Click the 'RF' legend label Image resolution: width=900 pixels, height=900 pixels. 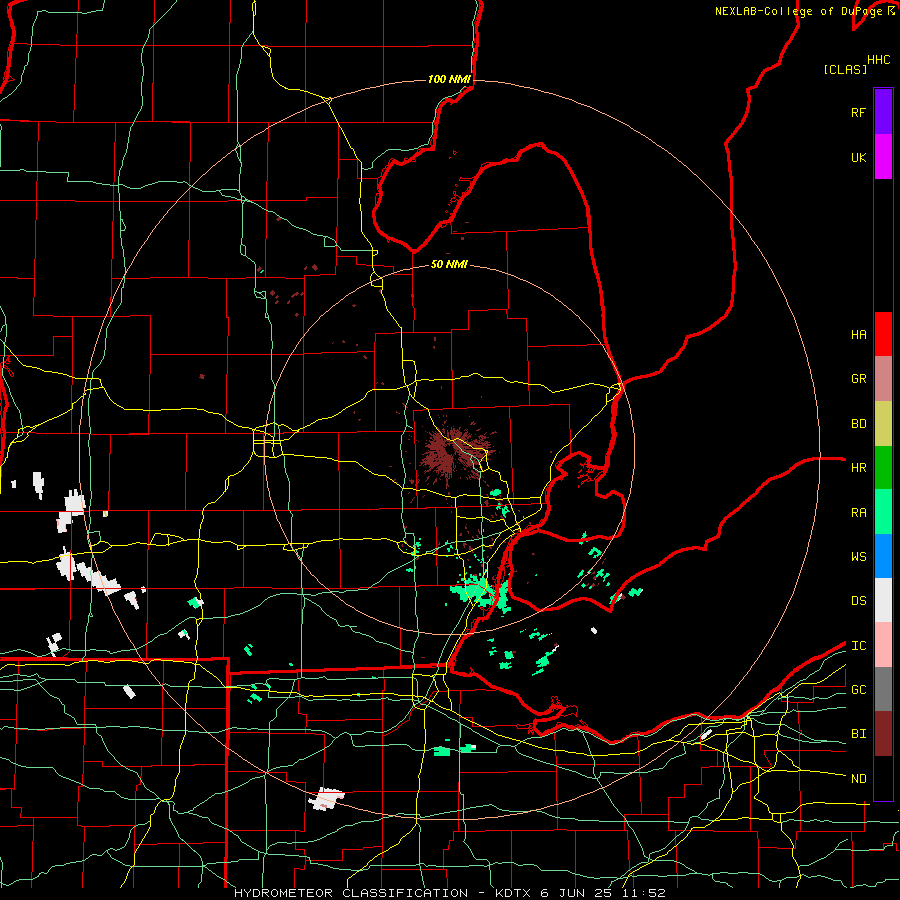click(x=858, y=112)
